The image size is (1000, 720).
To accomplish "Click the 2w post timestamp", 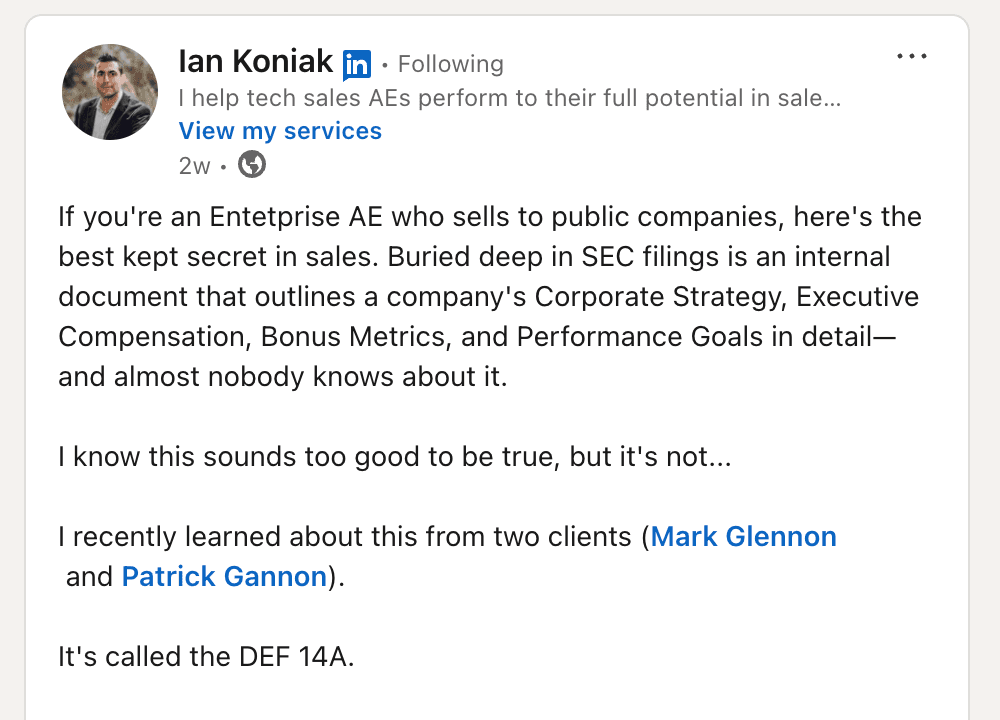I will pos(194,166).
